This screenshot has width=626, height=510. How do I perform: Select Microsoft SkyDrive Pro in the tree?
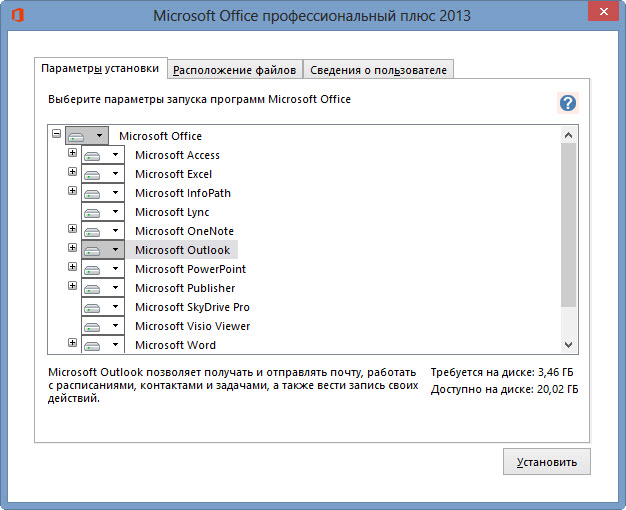click(x=192, y=307)
